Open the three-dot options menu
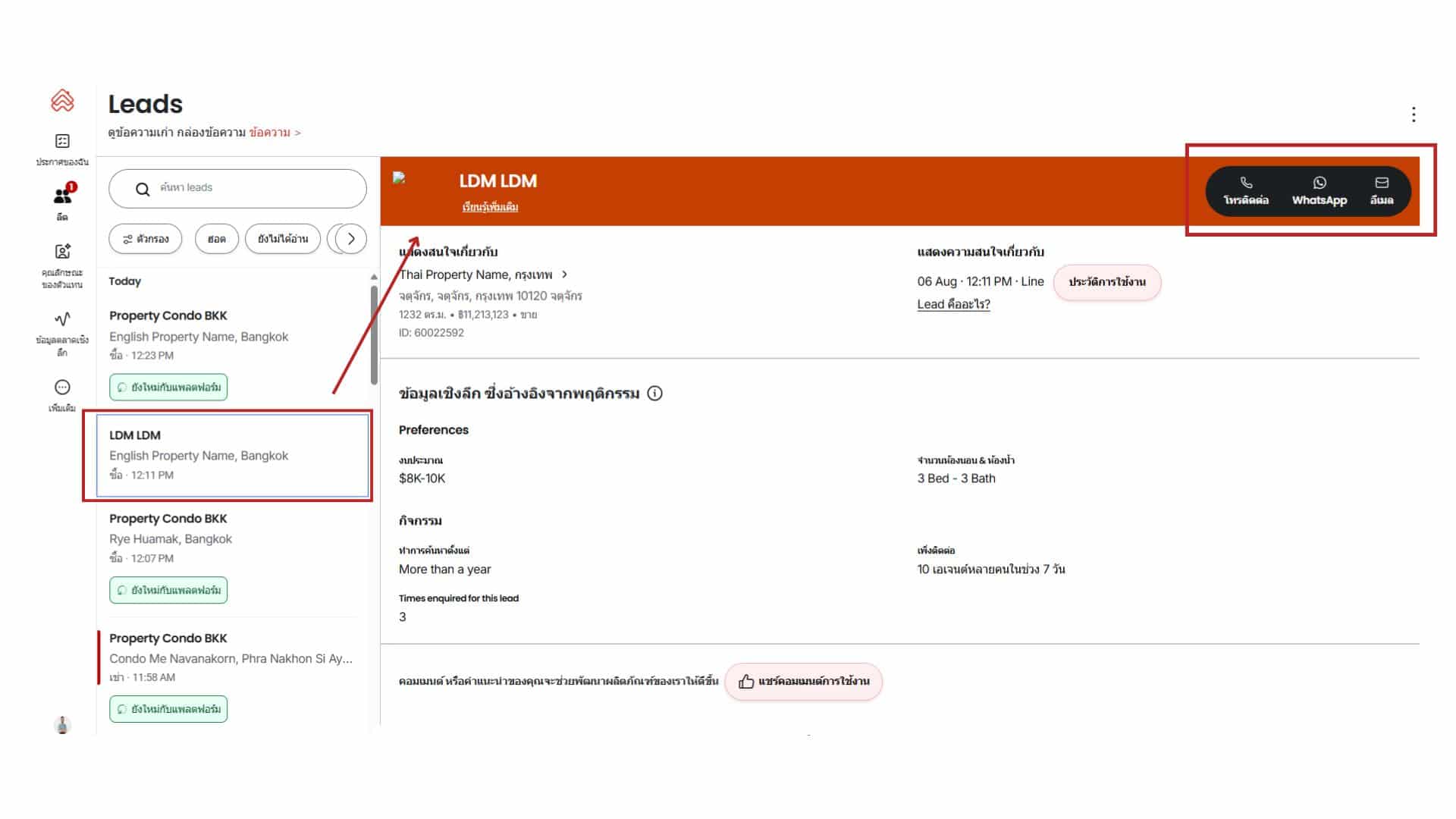Viewport: 1456px width, 819px height. (x=1413, y=115)
